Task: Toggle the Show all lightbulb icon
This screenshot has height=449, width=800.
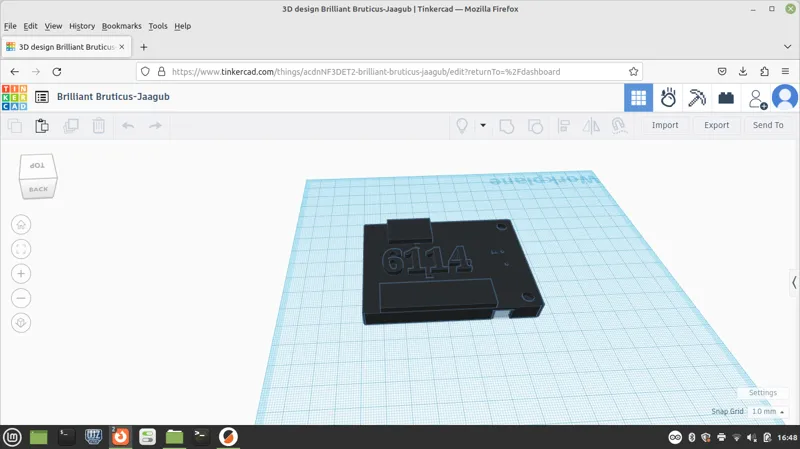Action: tap(462, 126)
